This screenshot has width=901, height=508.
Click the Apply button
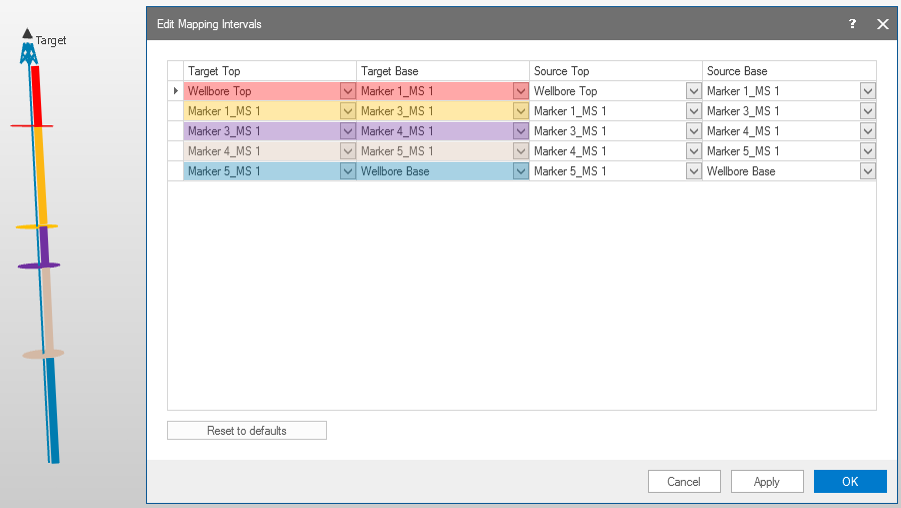tap(766, 482)
